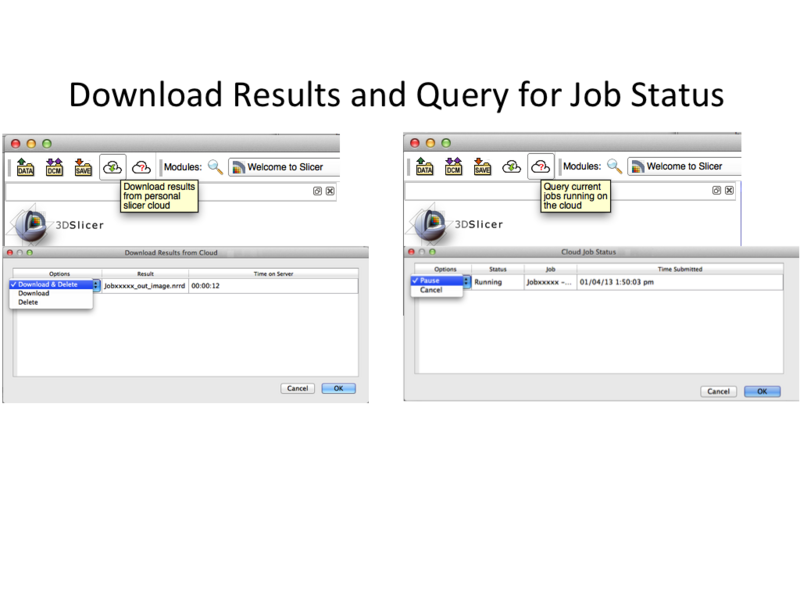800x600 pixels.
Task: Click the highlighted query cloud jobs icon
Action: click(x=541, y=166)
